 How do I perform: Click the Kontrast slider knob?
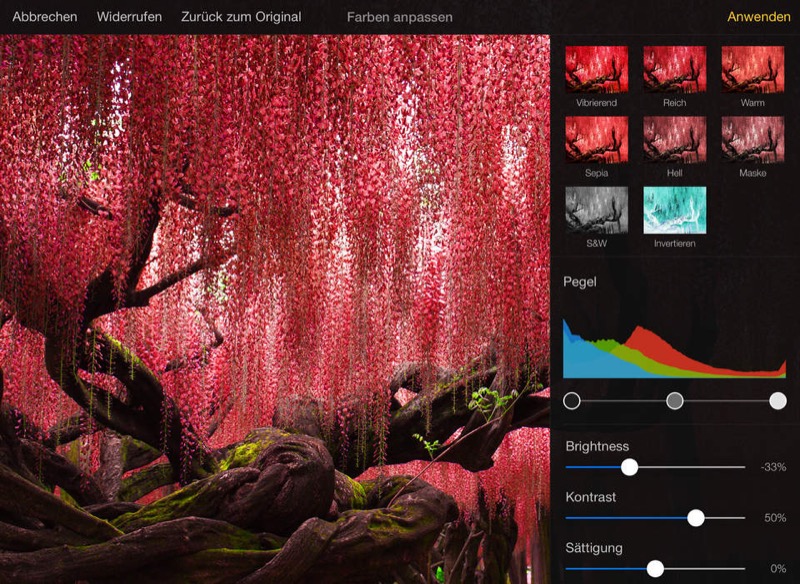point(696,518)
